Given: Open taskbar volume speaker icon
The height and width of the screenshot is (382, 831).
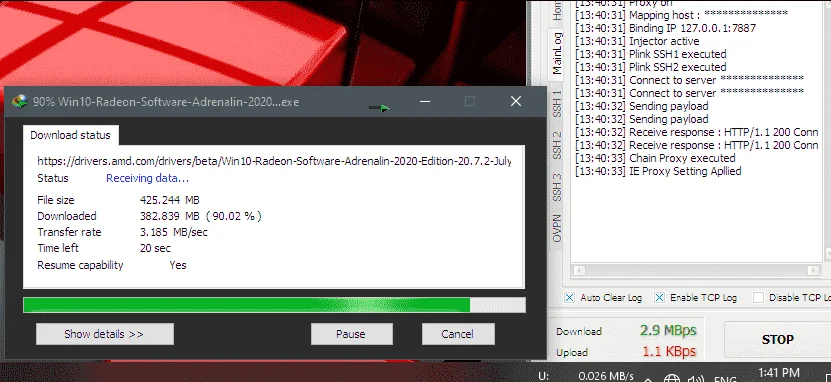Looking at the screenshot, I should click(x=696, y=378).
